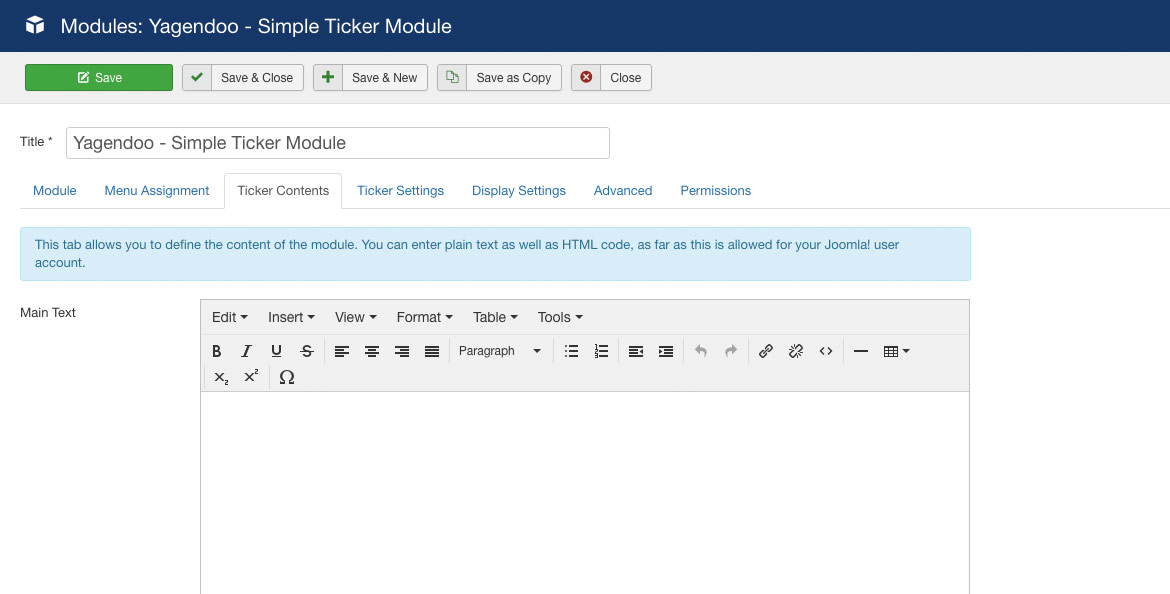The width and height of the screenshot is (1170, 594).
Task: Click Save & New
Action: [x=370, y=78]
